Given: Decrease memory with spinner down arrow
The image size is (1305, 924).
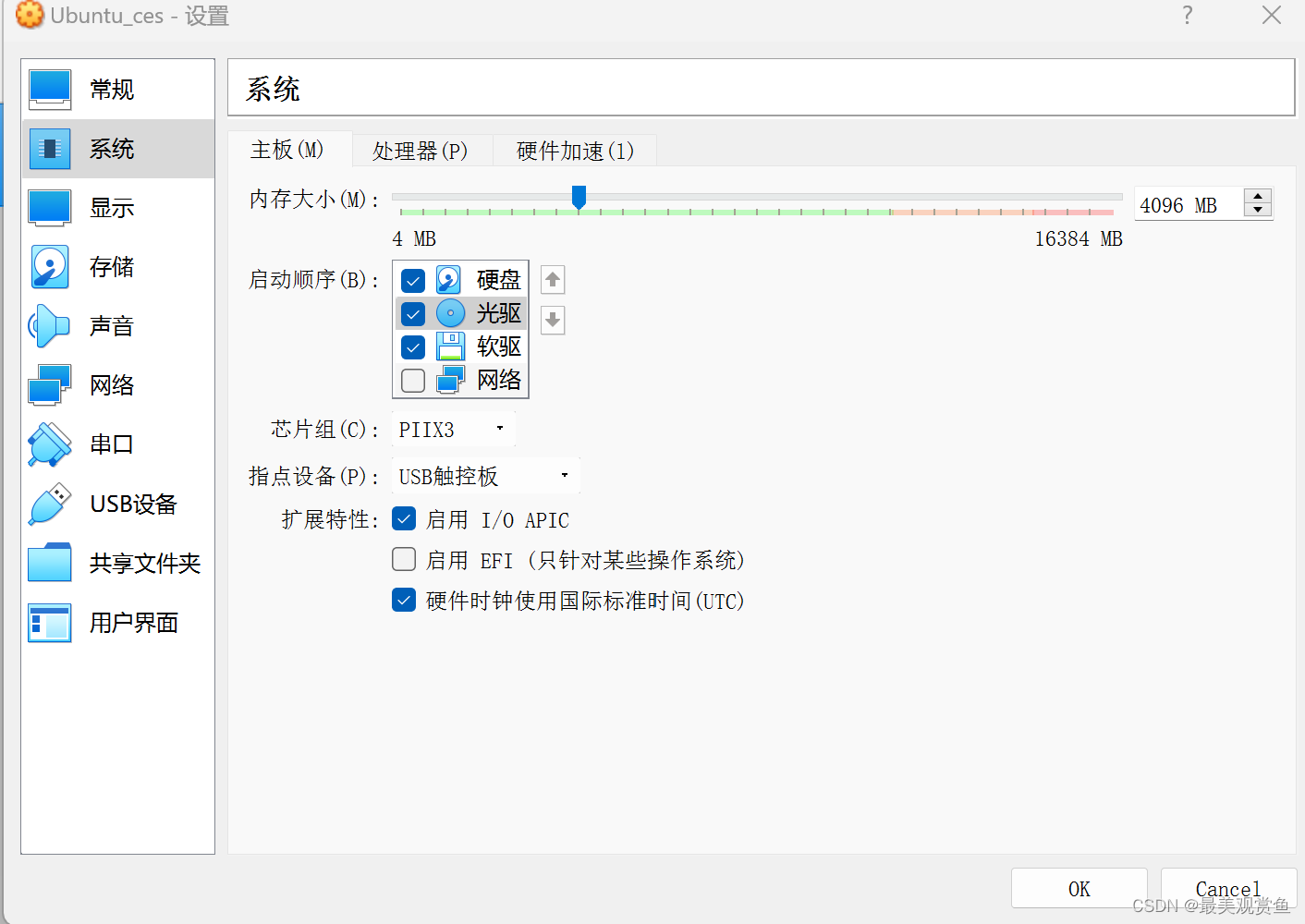Looking at the screenshot, I should click(x=1258, y=210).
